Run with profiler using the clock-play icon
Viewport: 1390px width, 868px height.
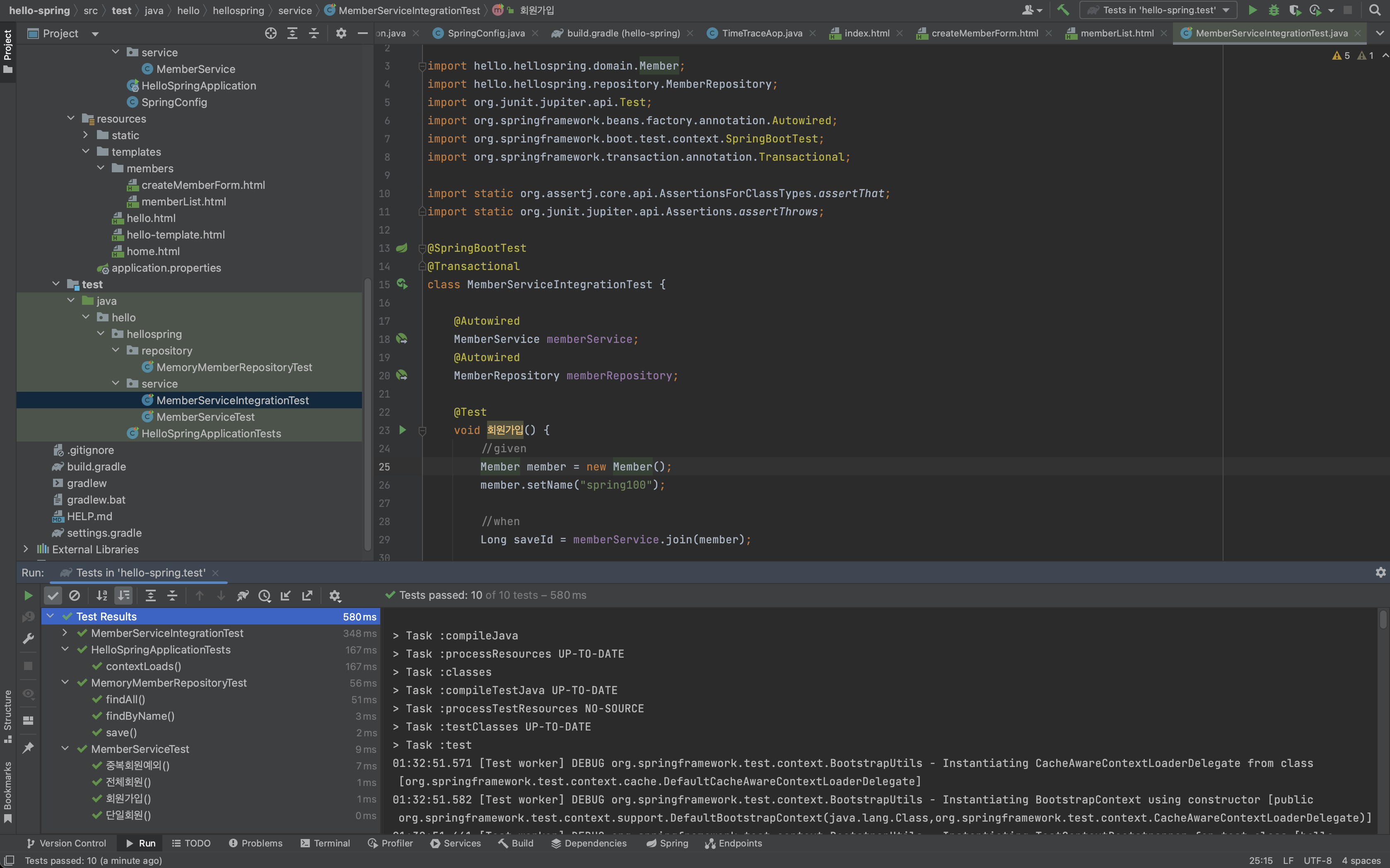coord(1315,10)
